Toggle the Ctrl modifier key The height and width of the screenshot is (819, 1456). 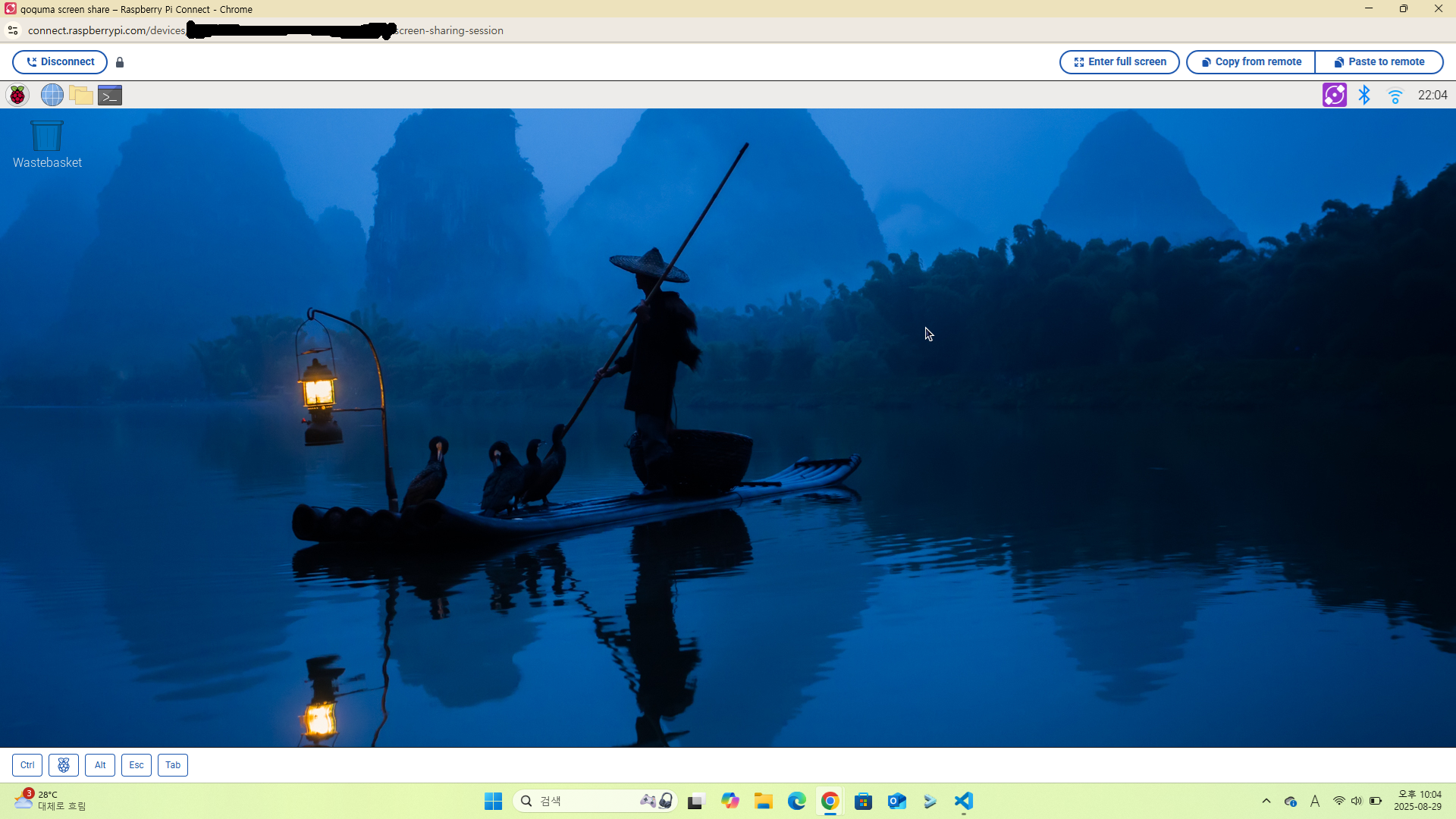pos(27,765)
